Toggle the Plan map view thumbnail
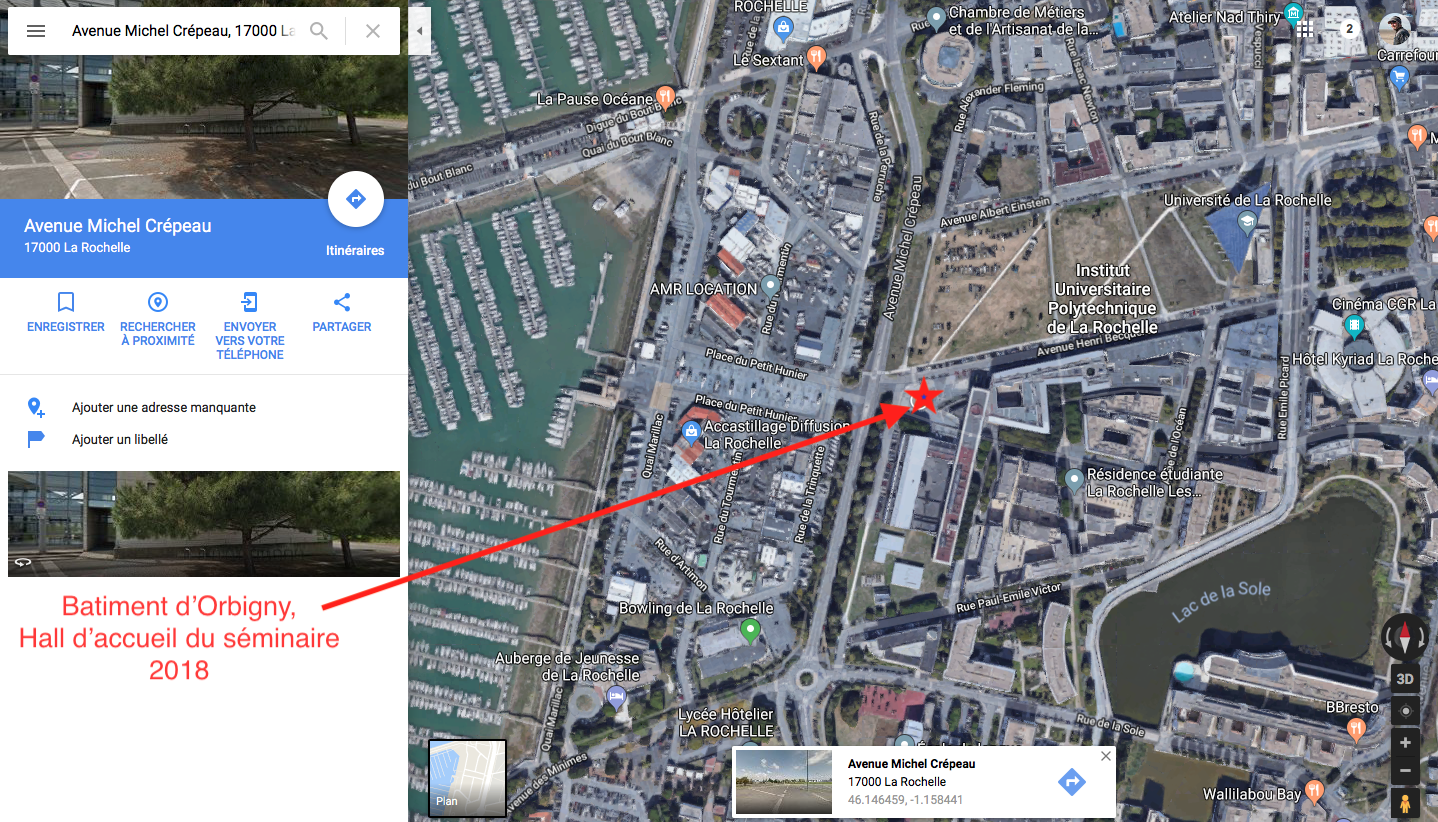The image size is (1438, 822). [x=467, y=777]
